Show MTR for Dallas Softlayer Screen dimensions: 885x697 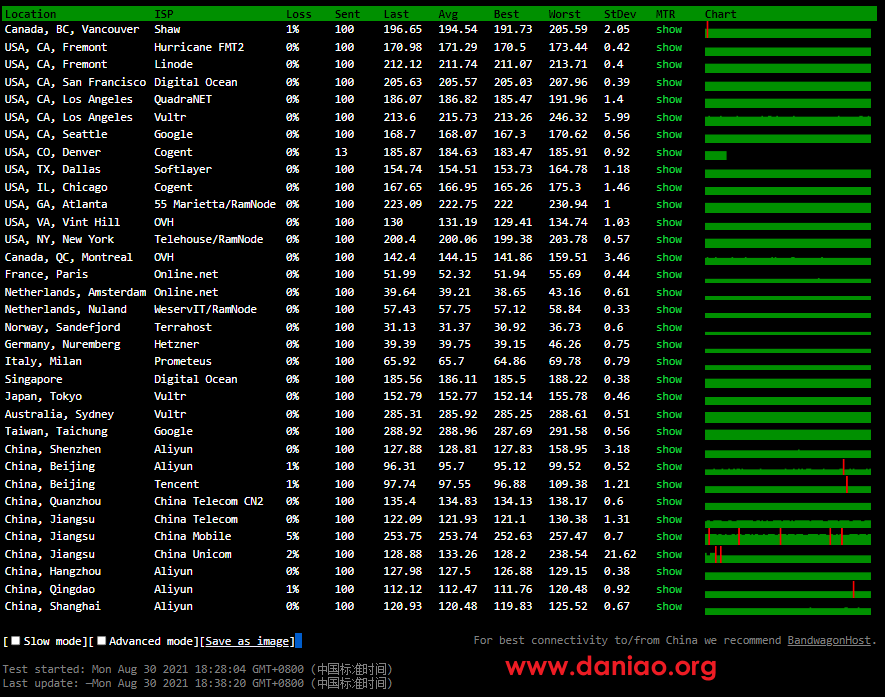click(x=669, y=169)
